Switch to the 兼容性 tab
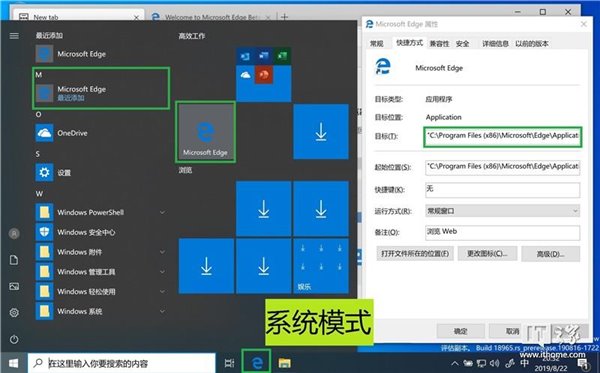Screen dimensions: 600x373 [x=439, y=44]
